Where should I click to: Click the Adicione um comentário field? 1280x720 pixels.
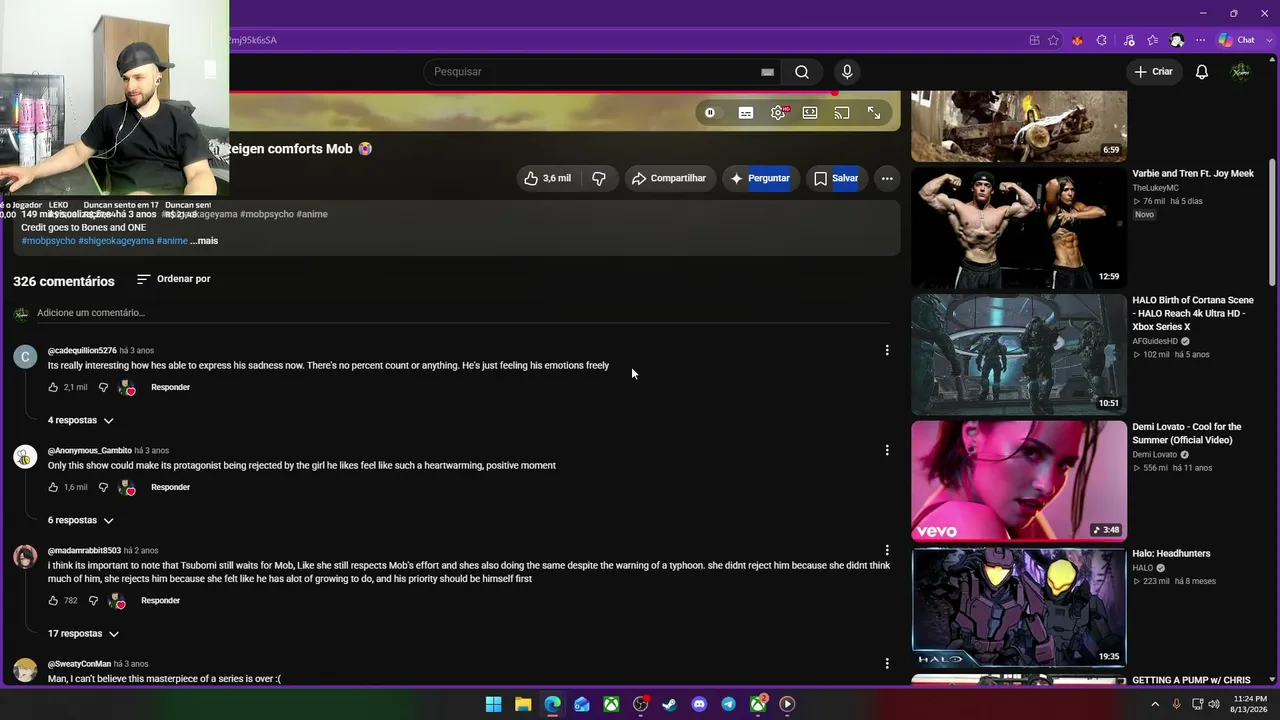(x=463, y=313)
